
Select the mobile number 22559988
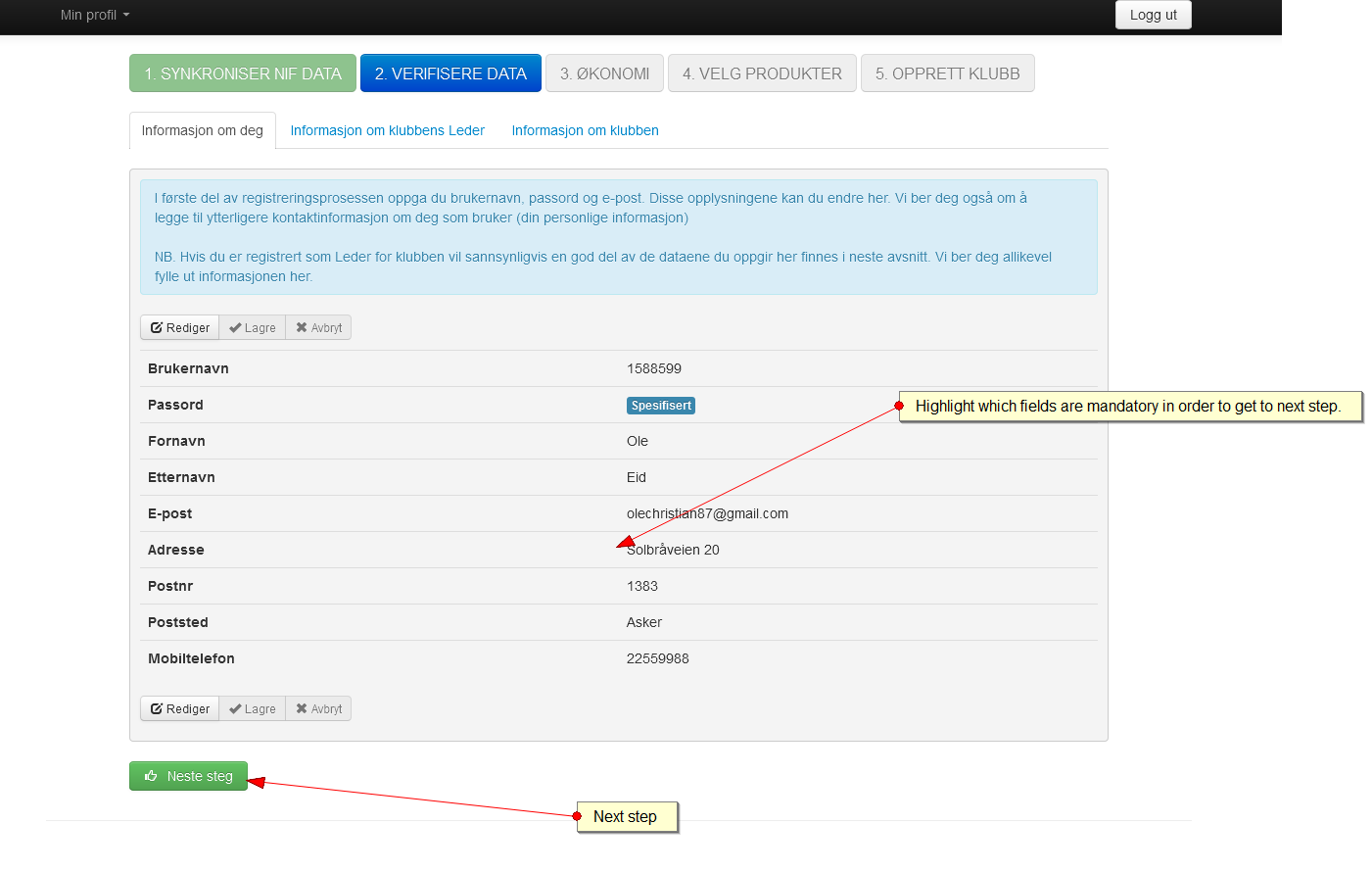point(658,658)
